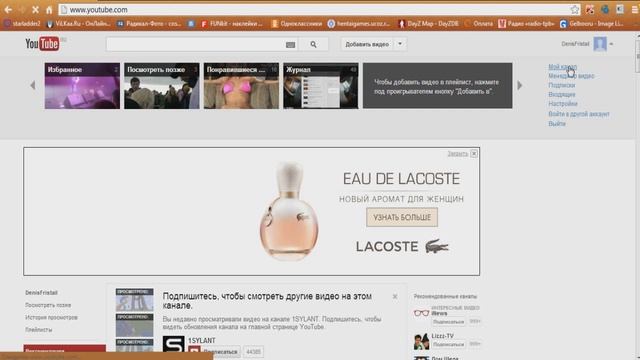
Task: Open the Журнал history thumbnail
Action: [321, 86]
